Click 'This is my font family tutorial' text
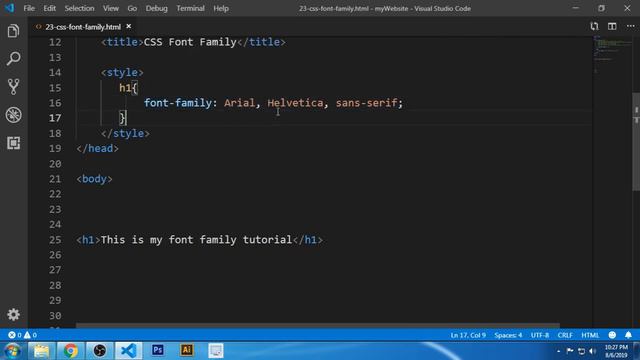 (x=196, y=240)
